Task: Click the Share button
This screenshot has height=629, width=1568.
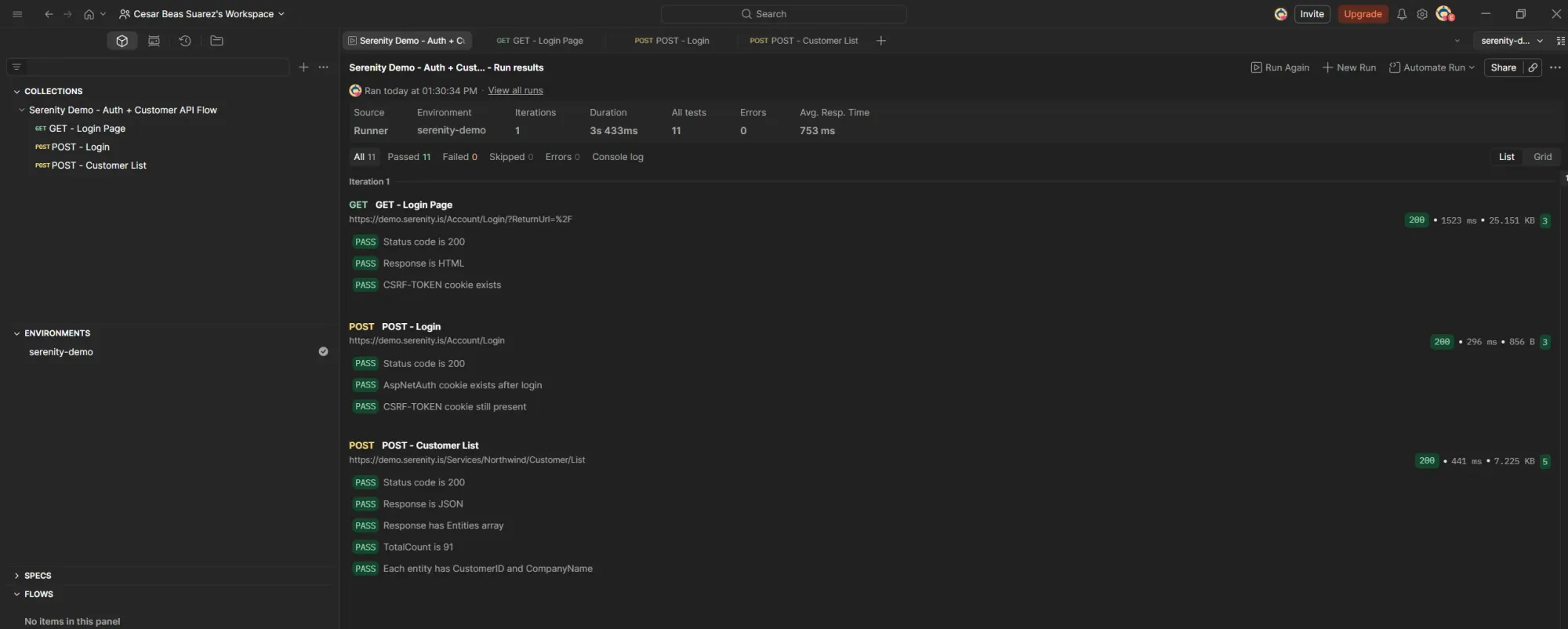Action: 1503,67
